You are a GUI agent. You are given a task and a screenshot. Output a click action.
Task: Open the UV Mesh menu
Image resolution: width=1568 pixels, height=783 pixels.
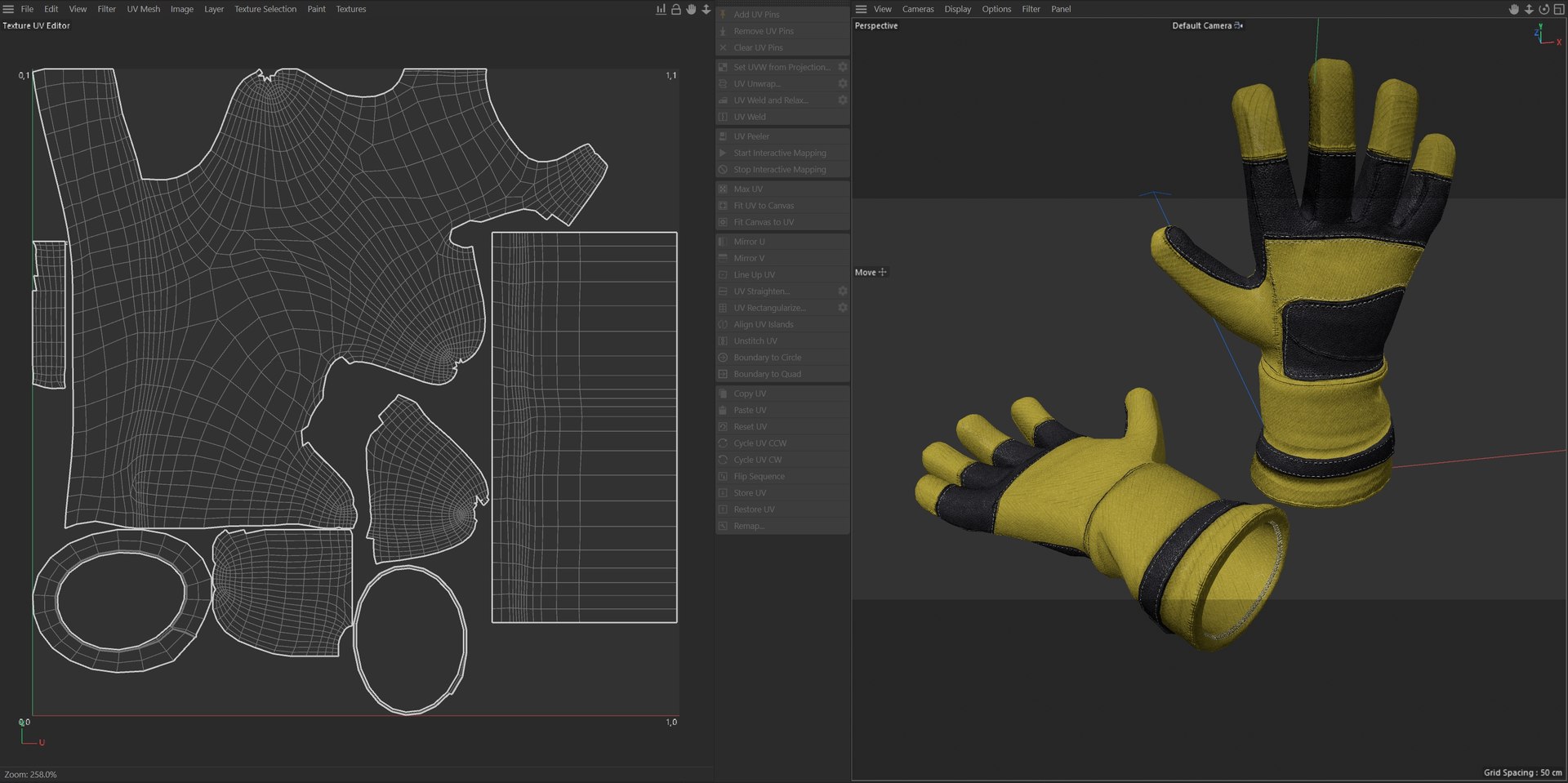click(x=143, y=9)
